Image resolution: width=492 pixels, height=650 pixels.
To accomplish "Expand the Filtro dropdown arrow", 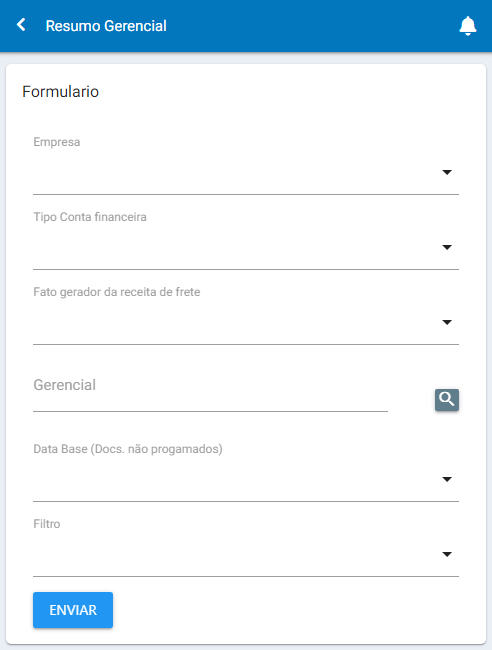I will pos(447,554).
